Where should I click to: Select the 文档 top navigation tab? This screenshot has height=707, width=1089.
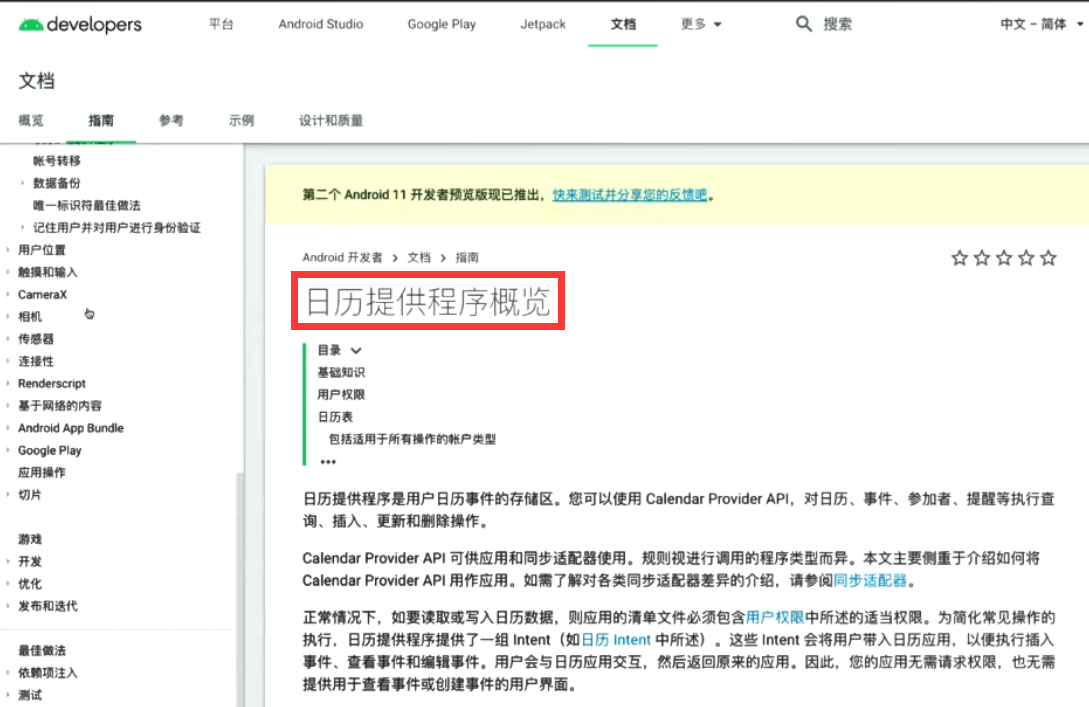pos(623,24)
